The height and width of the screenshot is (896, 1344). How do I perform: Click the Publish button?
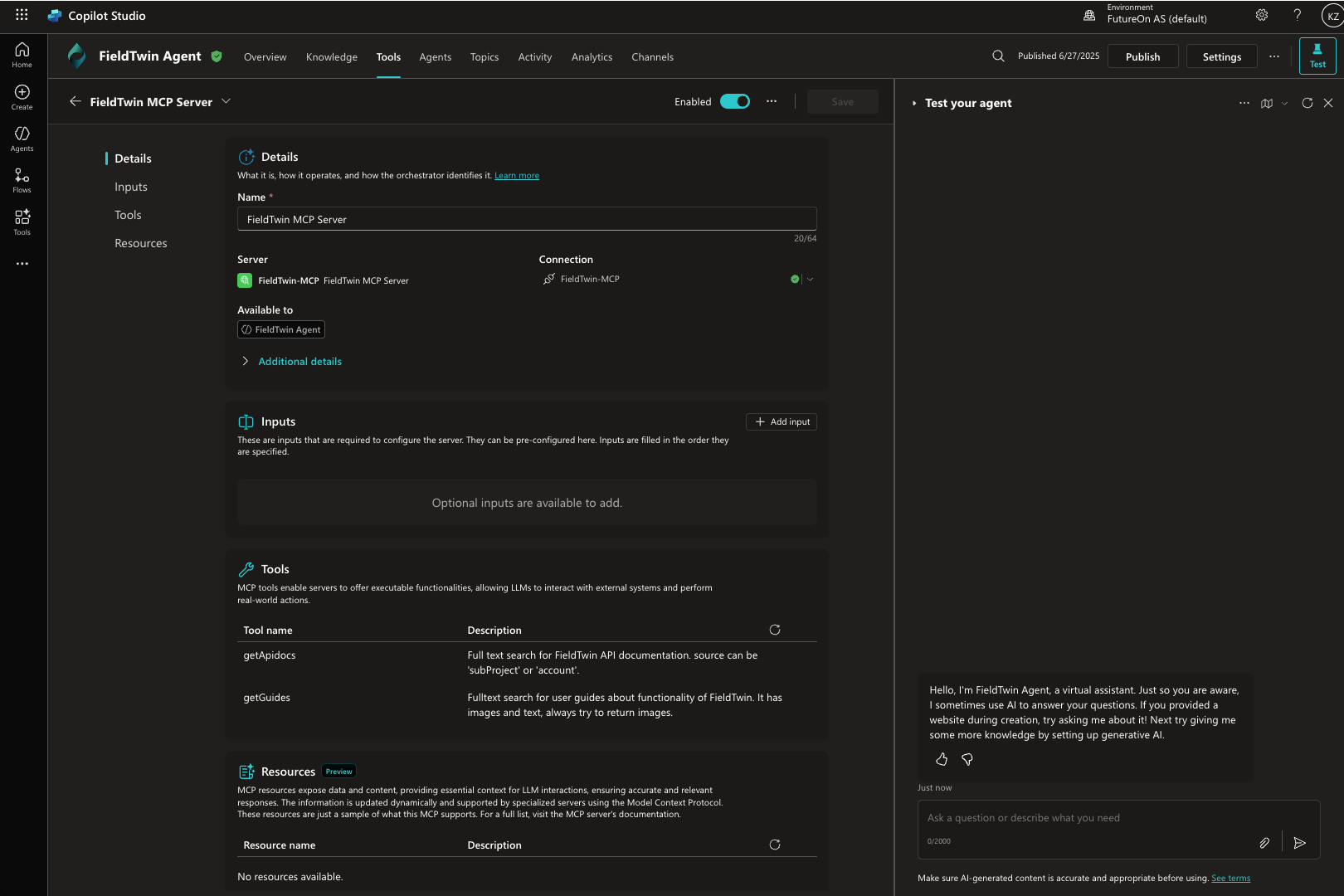[1142, 56]
